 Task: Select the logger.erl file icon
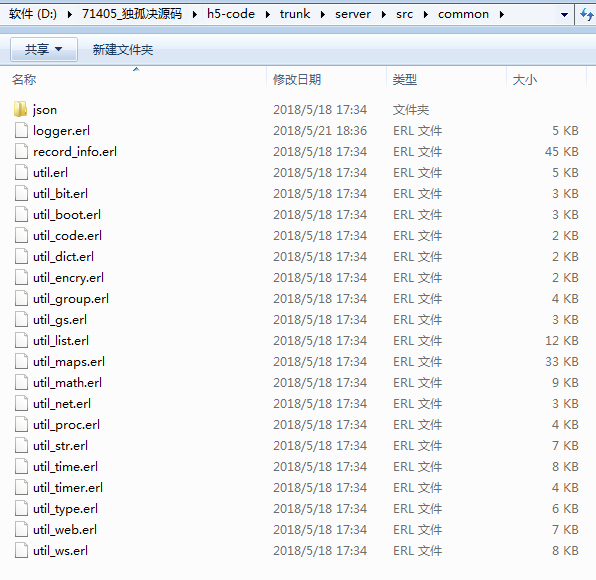[x=21, y=130]
